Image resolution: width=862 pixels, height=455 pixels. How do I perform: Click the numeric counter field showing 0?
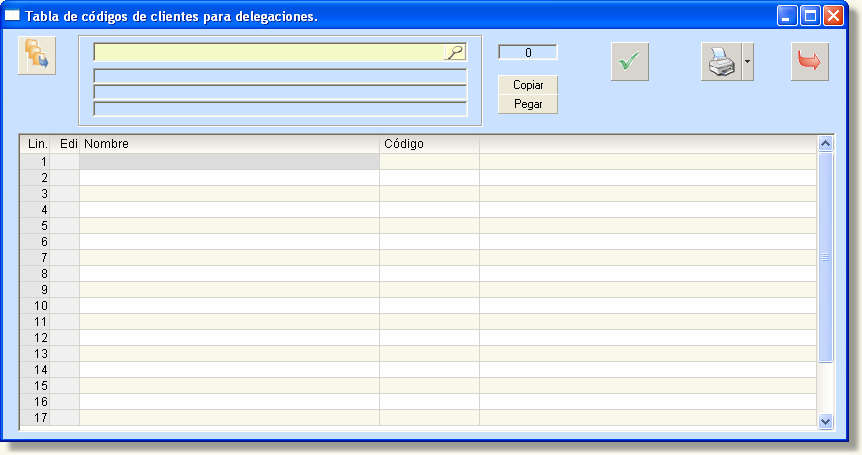(x=527, y=52)
